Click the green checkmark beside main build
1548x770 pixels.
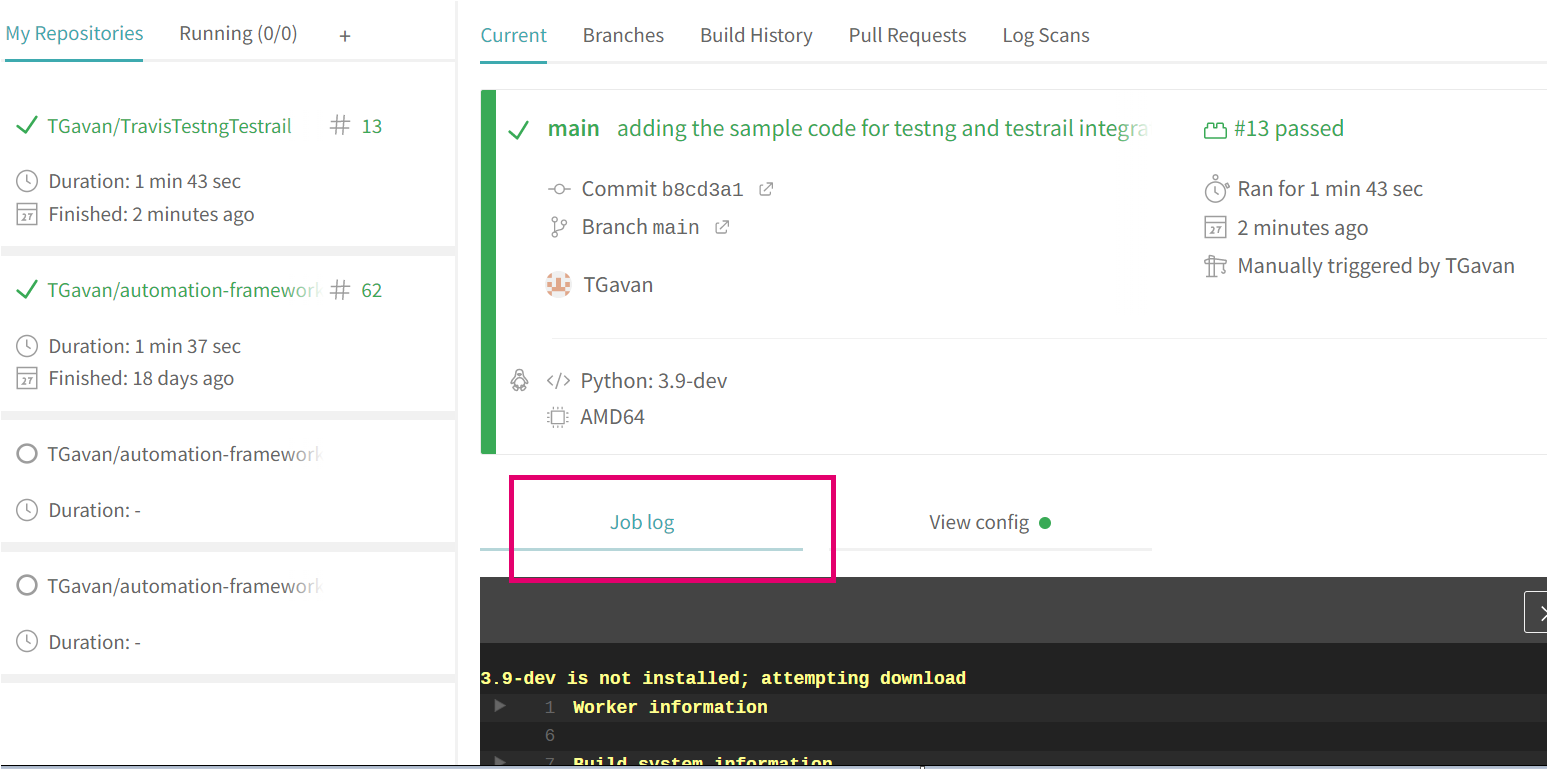tap(518, 130)
